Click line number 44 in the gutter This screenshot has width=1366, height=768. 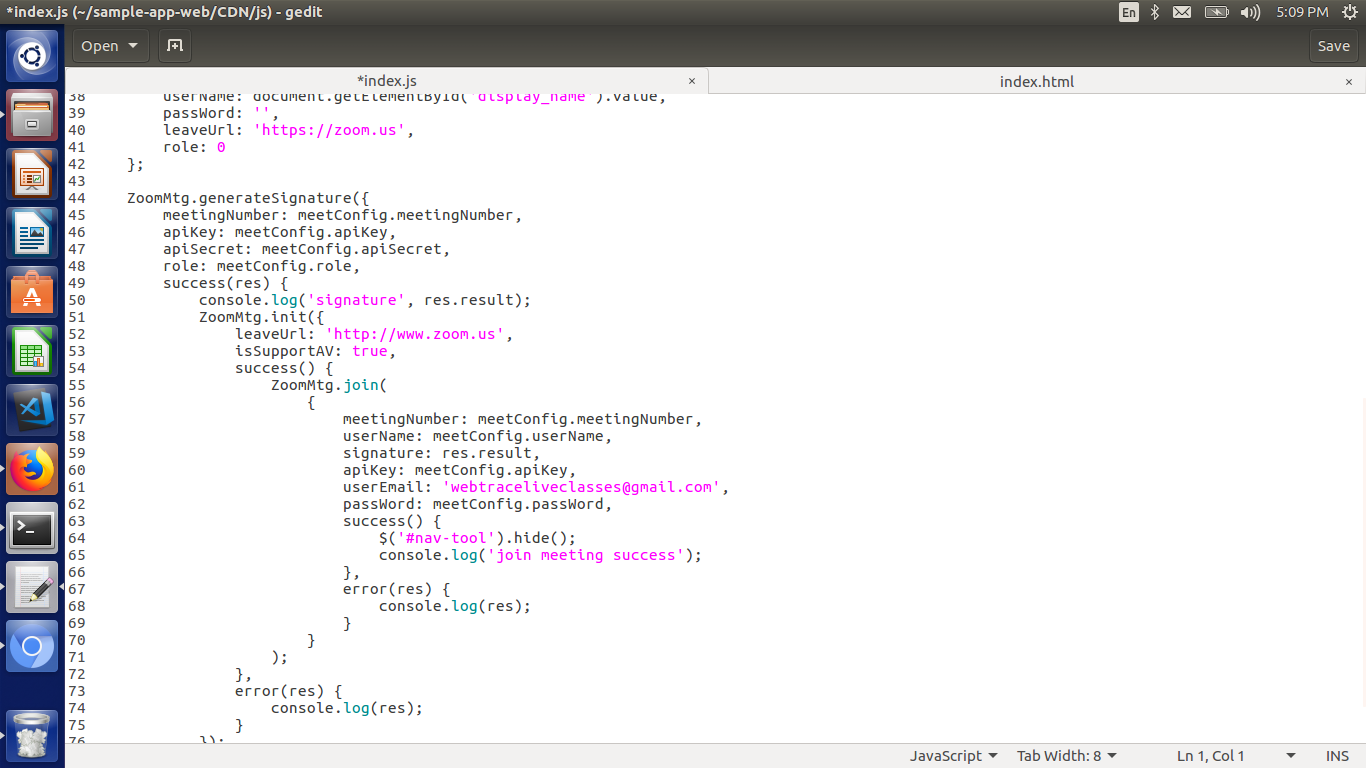(76, 198)
